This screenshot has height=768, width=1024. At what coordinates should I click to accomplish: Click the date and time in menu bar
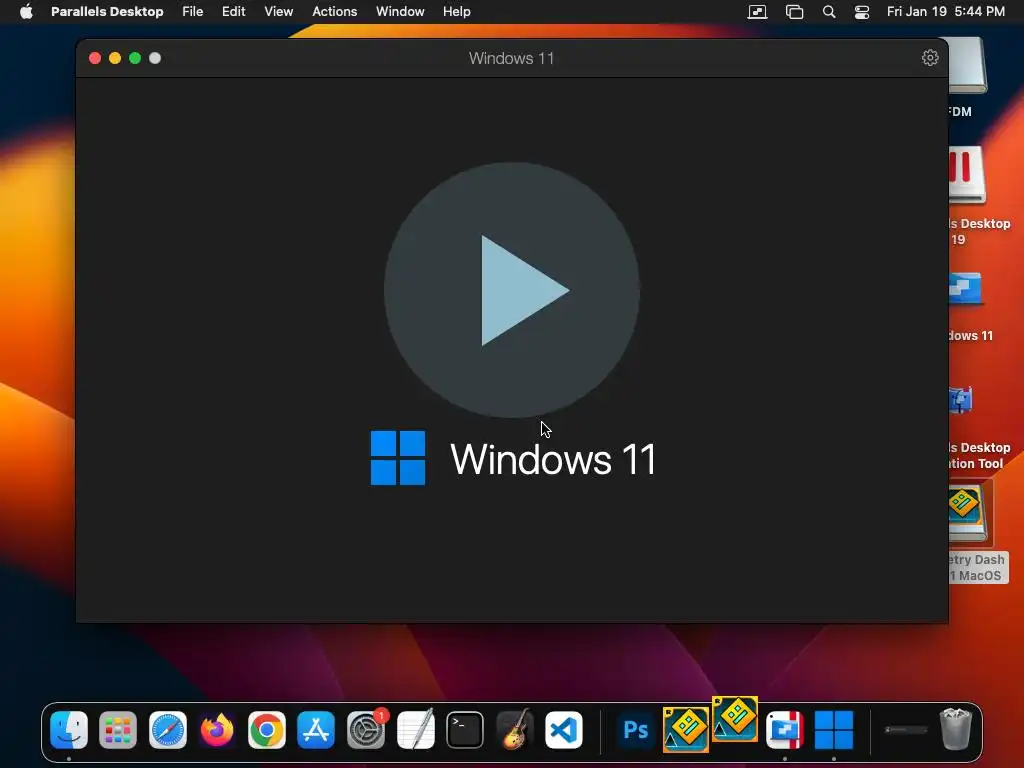tap(946, 12)
